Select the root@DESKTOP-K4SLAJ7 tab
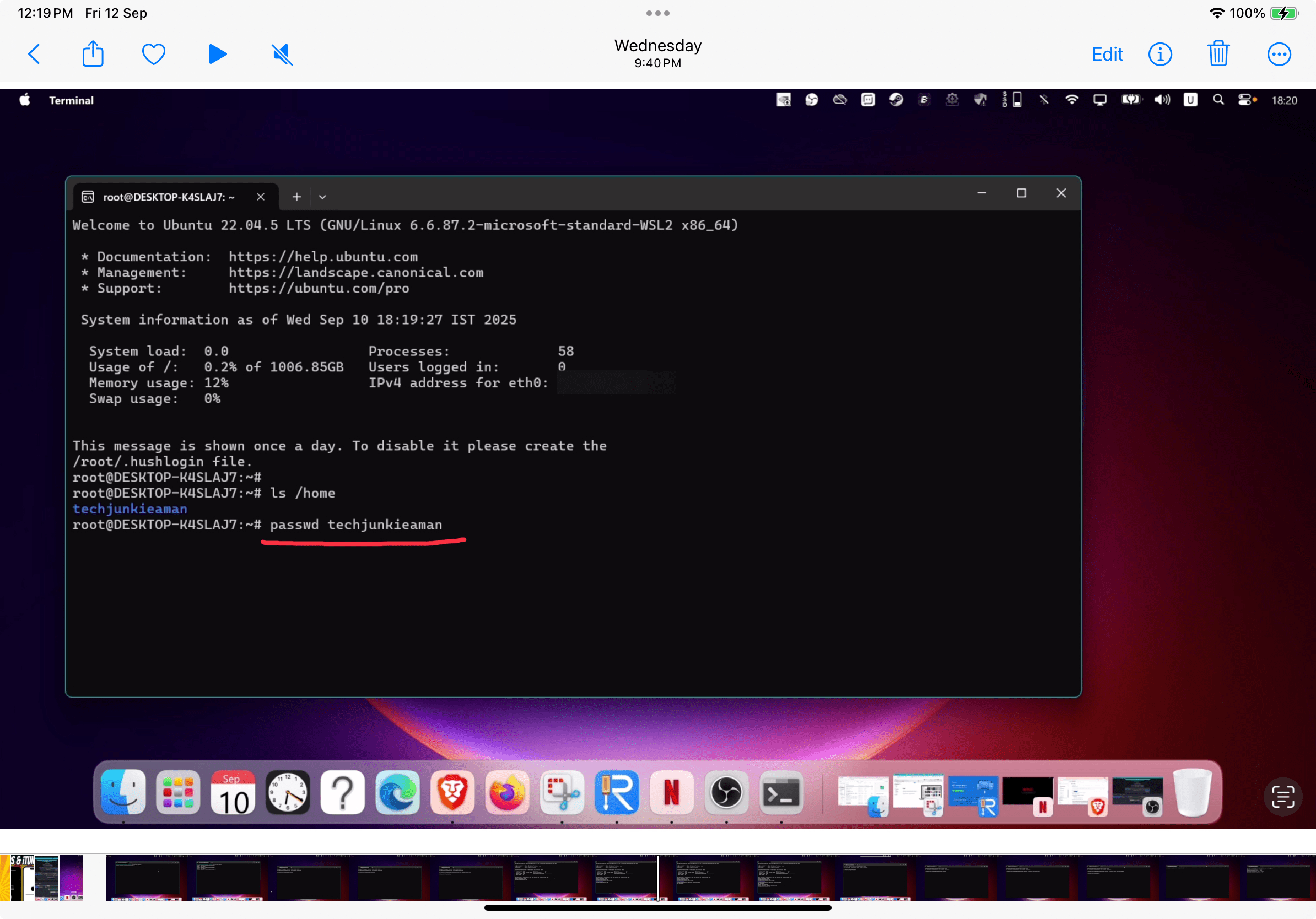 [169, 197]
